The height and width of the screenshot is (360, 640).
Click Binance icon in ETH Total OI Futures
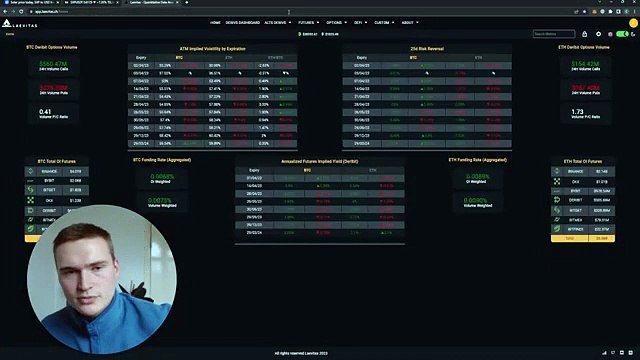click(557, 171)
